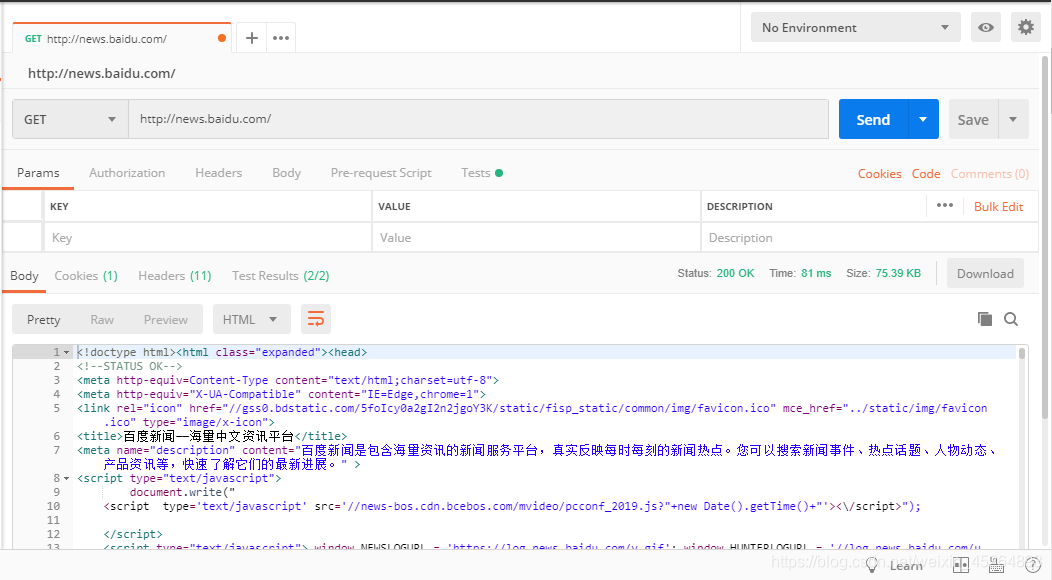Click the Save button
This screenshot has width=1052, height=580.
click(973, 119)
